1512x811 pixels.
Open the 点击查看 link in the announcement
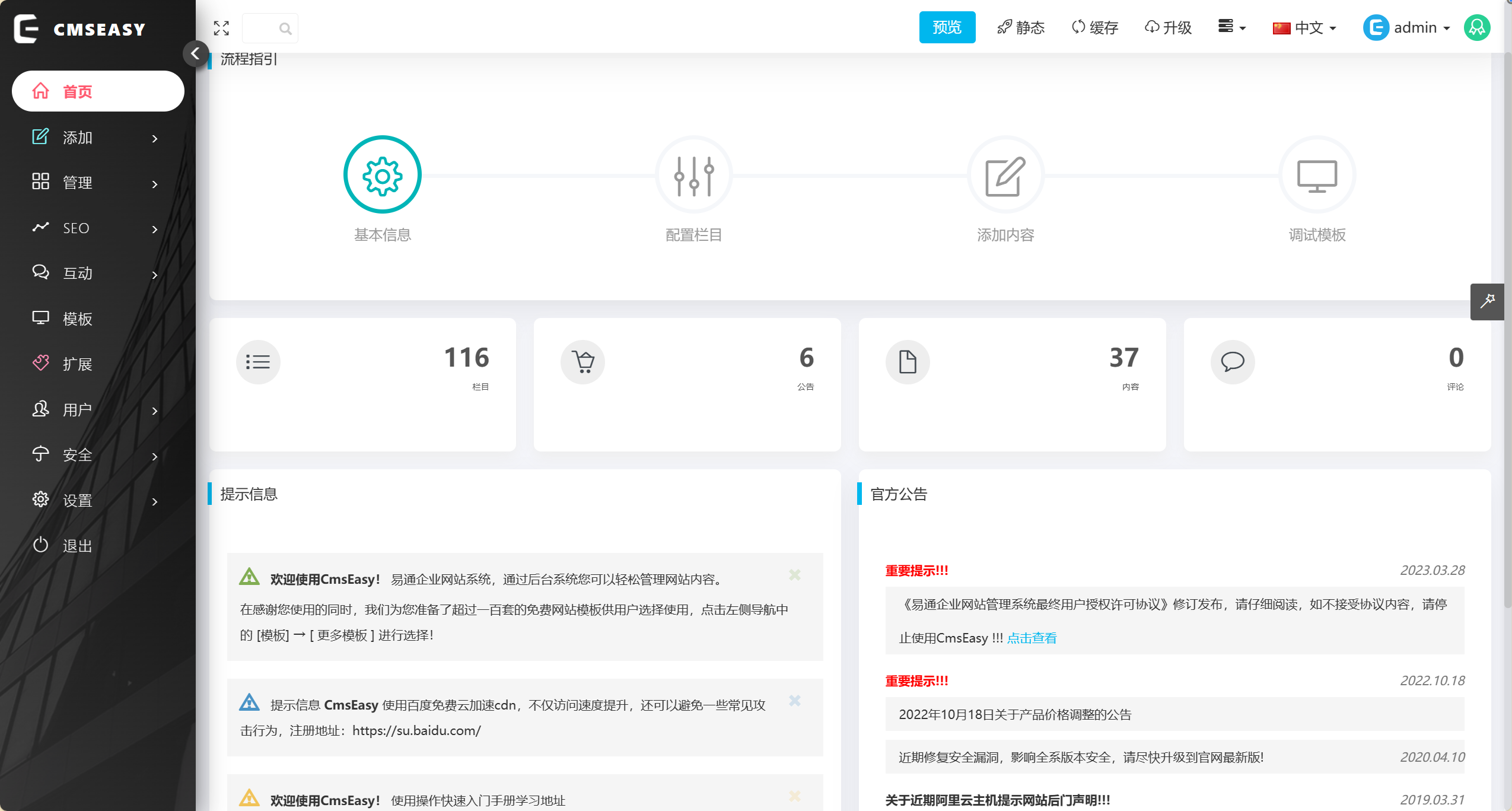[1032, 638]
